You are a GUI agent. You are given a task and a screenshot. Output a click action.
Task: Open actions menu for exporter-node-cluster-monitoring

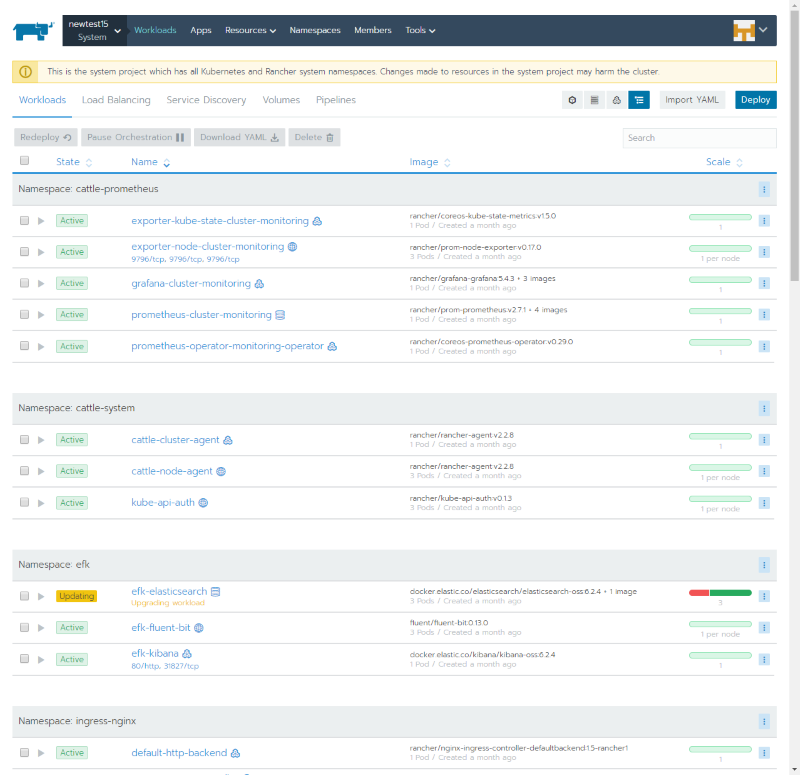(x=764, y=252)
